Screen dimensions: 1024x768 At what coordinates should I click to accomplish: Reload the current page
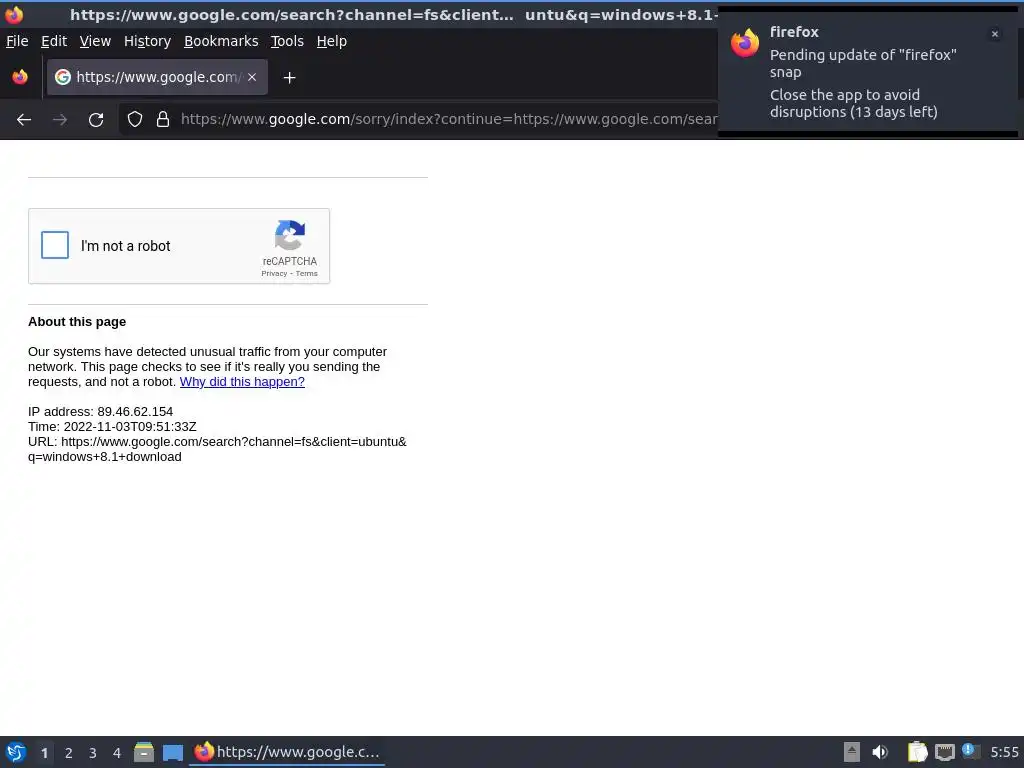coord(96,120)
